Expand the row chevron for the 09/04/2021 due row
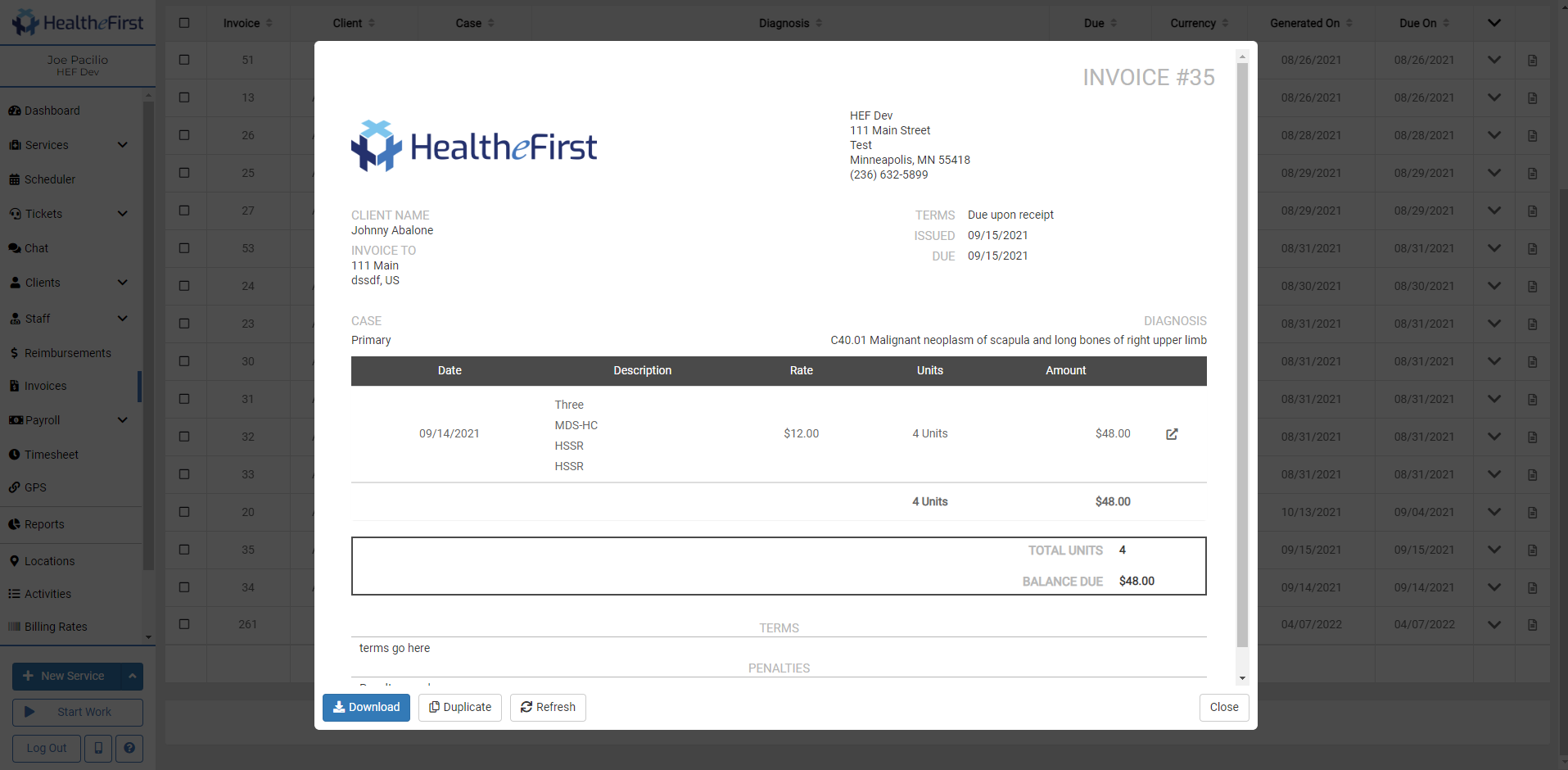The image size is (1568, 770). click(x=1494, y=512)
